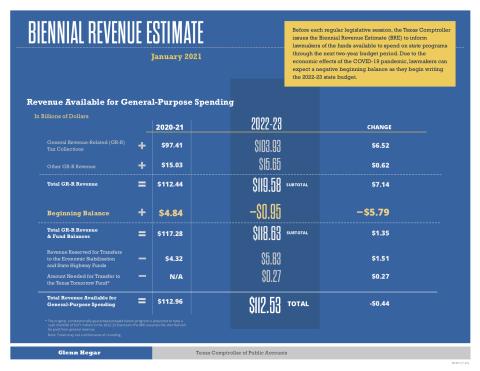Select "$0.27" in the Change column
The image size is (480, 371).
pos(380,277)
